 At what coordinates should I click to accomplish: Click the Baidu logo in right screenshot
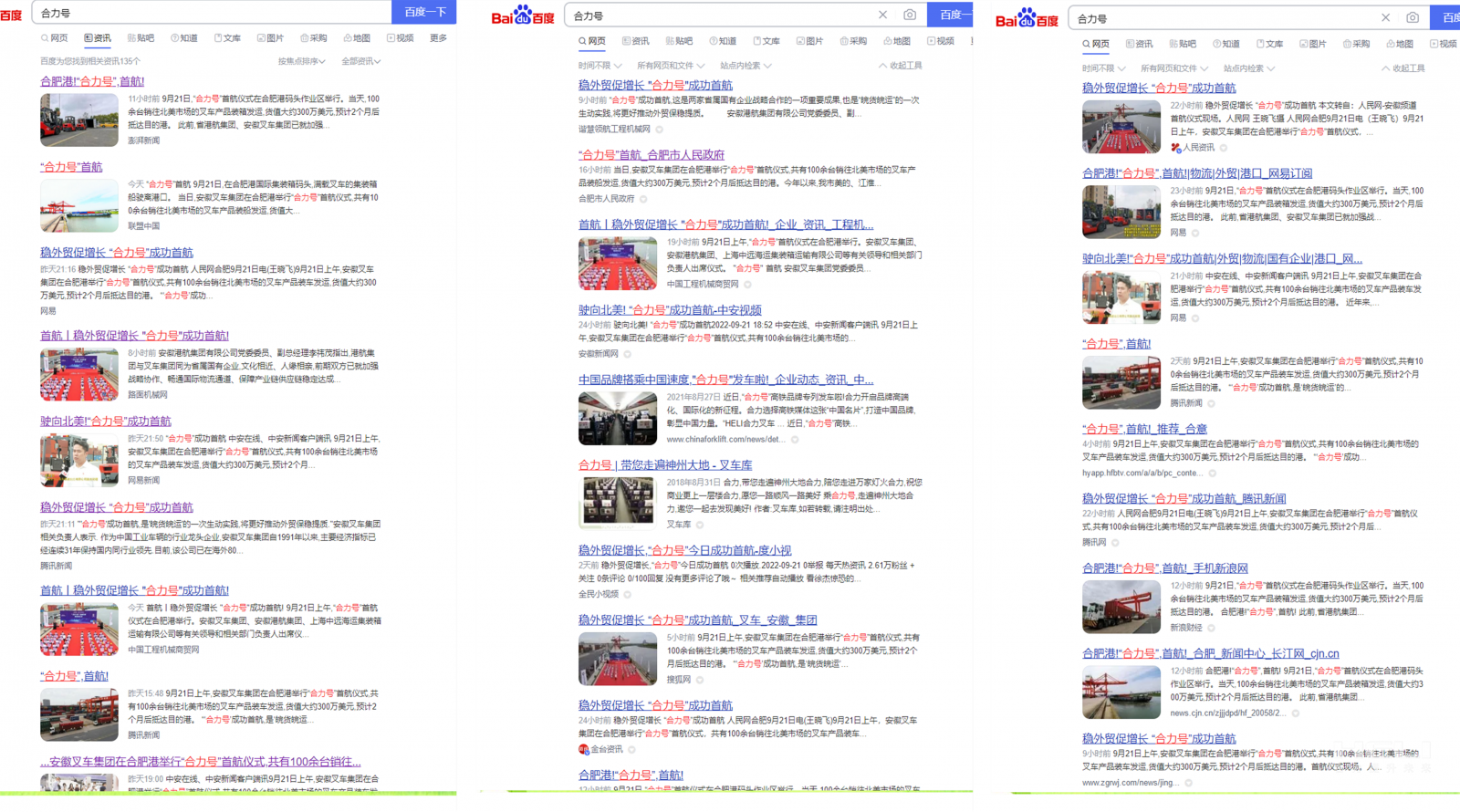tap(1027, 18)
